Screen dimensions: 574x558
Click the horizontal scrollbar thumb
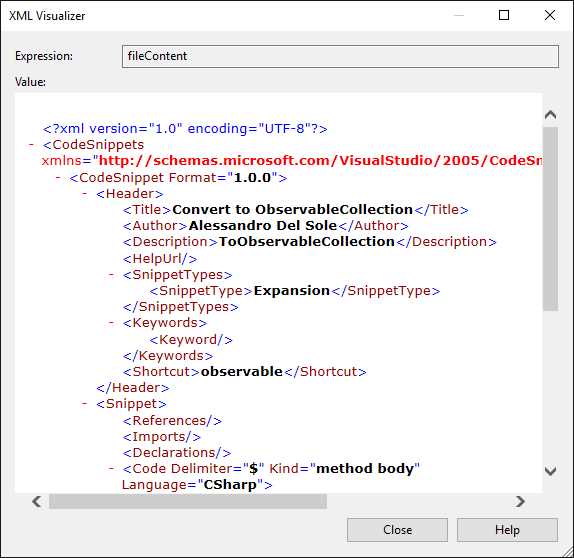tap(188, 501)
